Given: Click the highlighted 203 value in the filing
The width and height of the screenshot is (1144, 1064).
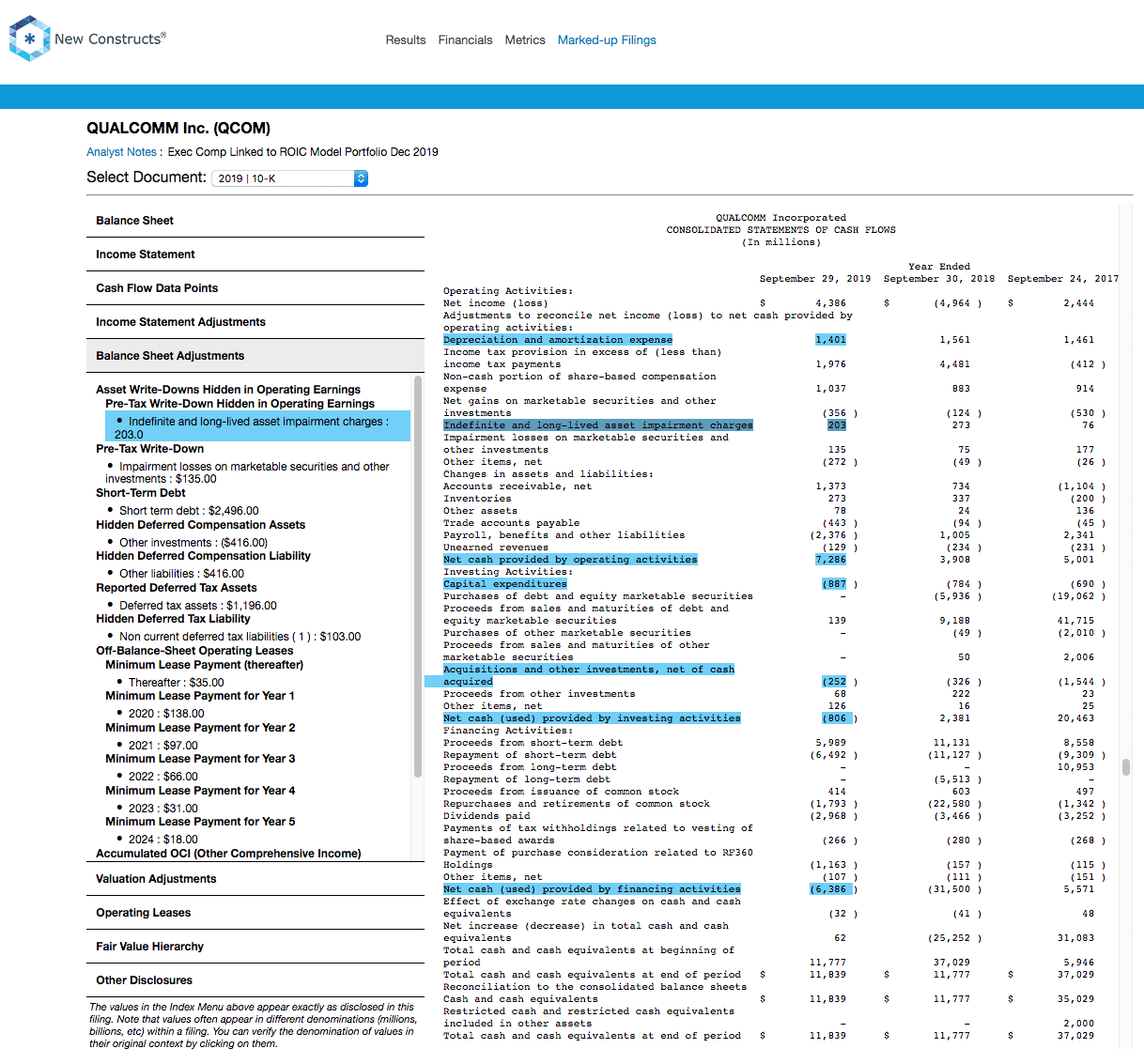Looking at the screenshot, I should click(837, 425).
